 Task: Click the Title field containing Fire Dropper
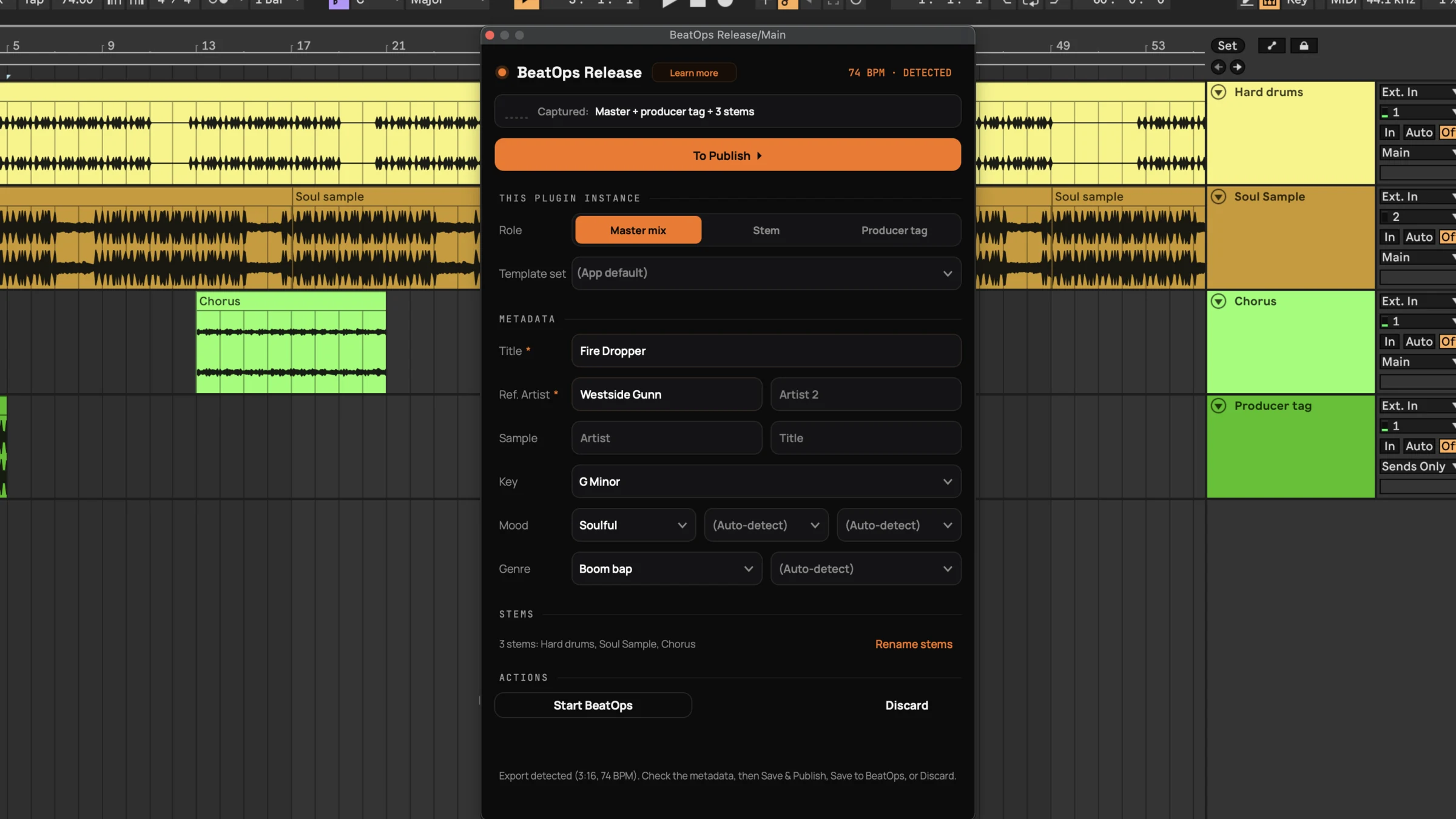tap(766, 351)
